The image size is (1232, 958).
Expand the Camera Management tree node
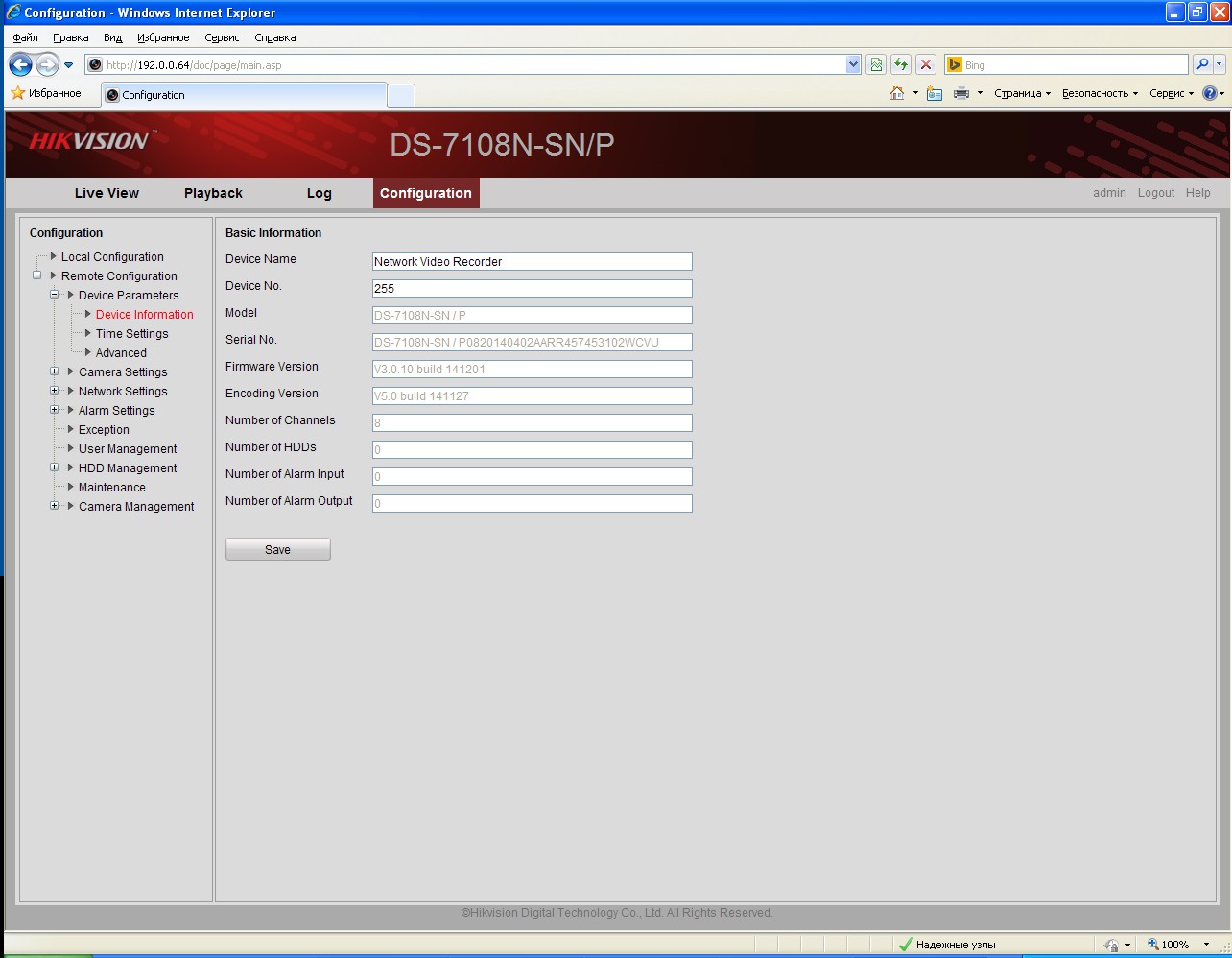[55, 506]
